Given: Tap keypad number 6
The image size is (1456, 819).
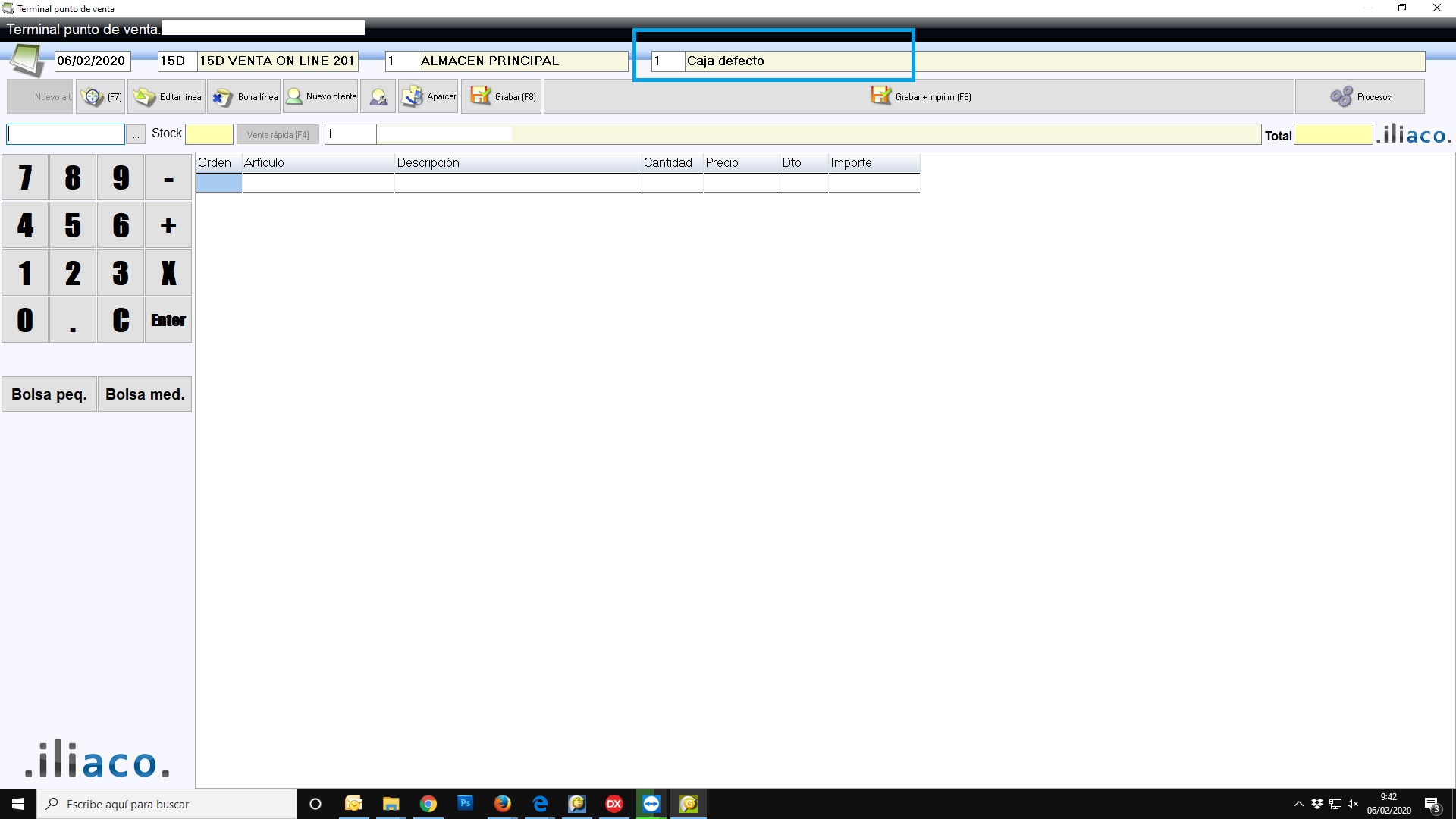Looking at the screenshot, I should tap(121, 225).
